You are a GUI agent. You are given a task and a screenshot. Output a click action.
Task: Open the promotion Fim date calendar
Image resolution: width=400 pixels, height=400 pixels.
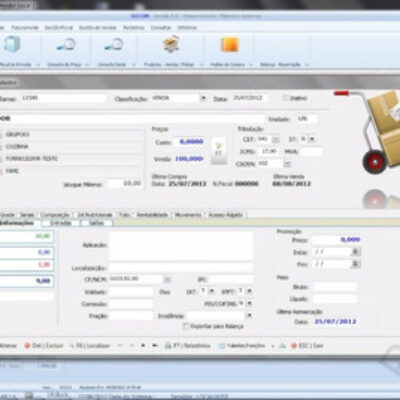pyautogui.click(x=356, y=264)
